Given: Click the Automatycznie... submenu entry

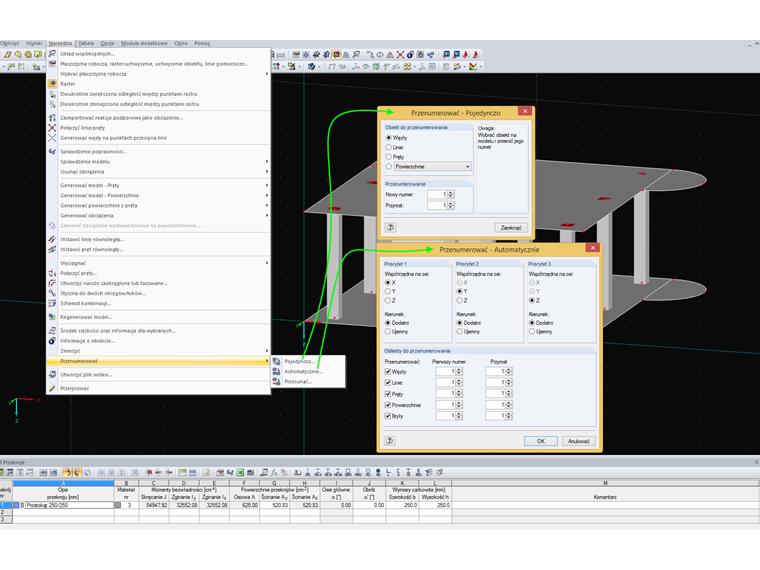Looking at the screenshot, I should [x=309, y=371].
